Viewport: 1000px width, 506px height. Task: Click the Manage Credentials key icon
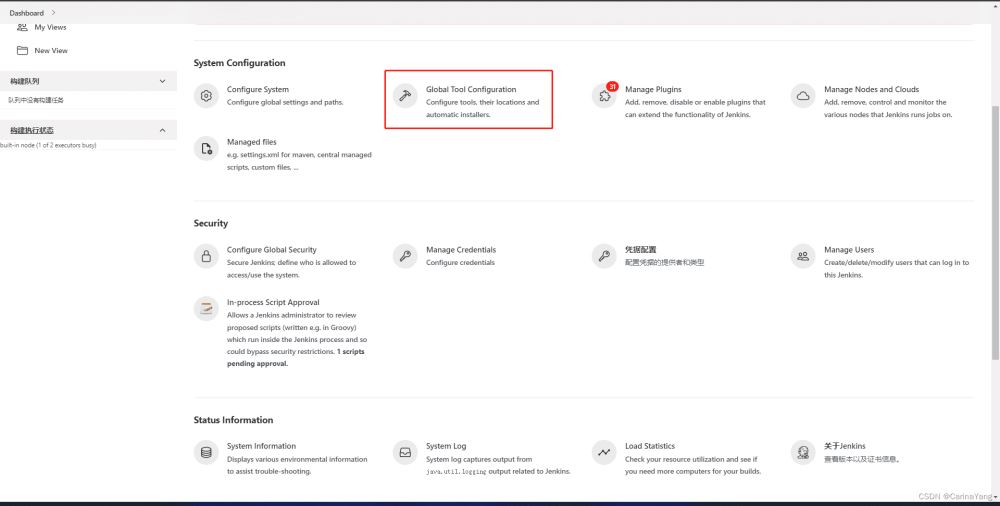(x=405, y=256)
